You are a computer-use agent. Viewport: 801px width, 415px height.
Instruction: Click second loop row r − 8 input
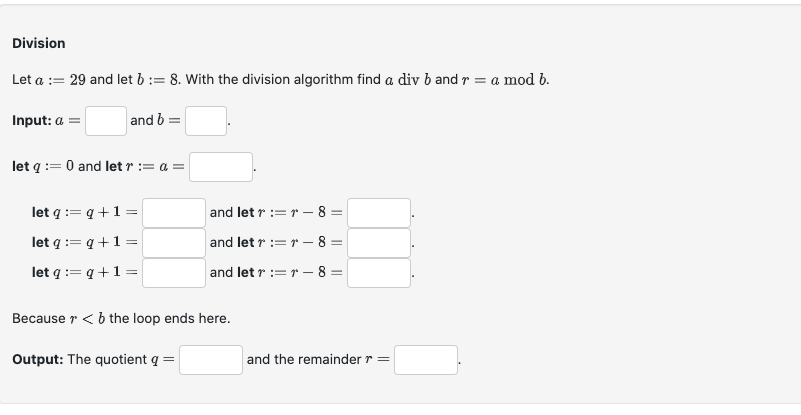tap(379, 242)
